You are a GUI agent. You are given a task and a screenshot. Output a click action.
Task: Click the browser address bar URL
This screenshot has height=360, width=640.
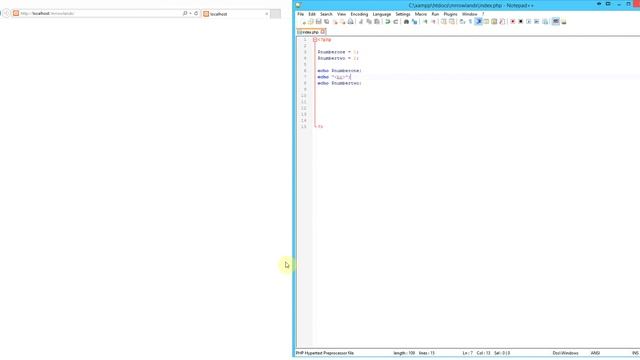click(47, 13)
